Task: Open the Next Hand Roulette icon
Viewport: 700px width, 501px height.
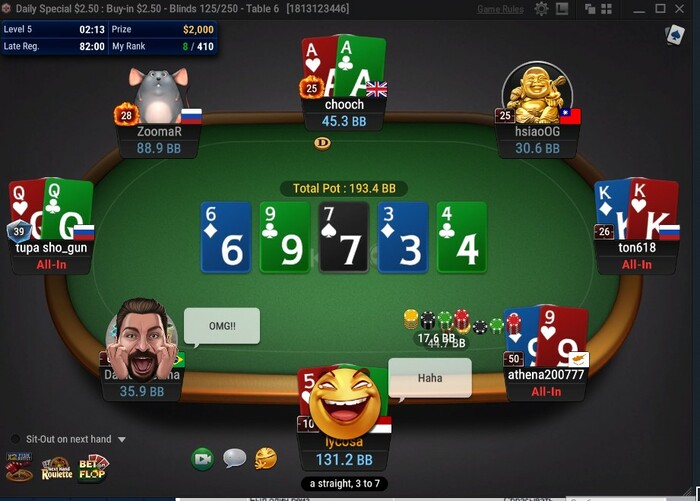Action: click(57, 468)
